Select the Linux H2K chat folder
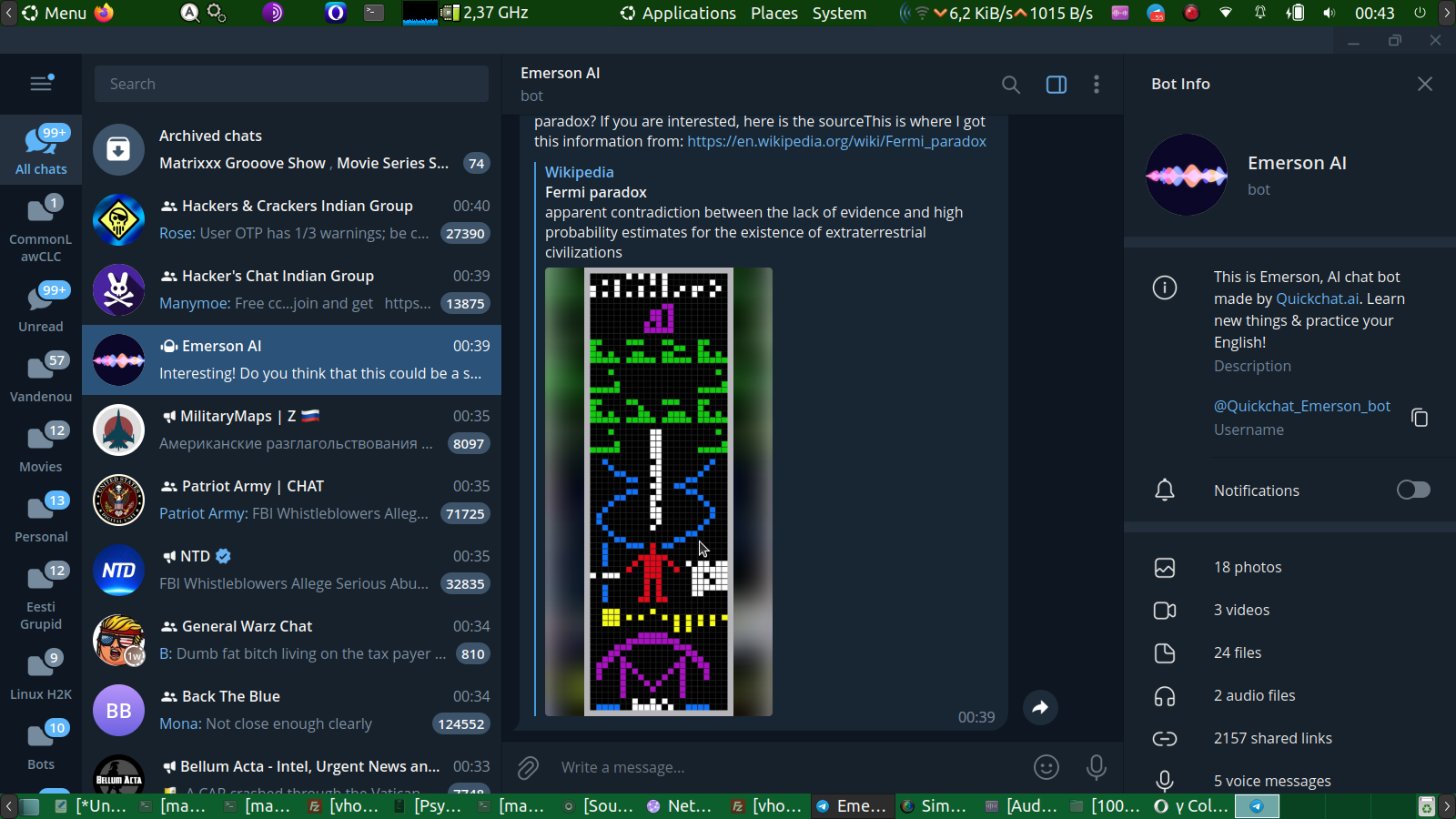1456x819 pixels. [41, 673]
